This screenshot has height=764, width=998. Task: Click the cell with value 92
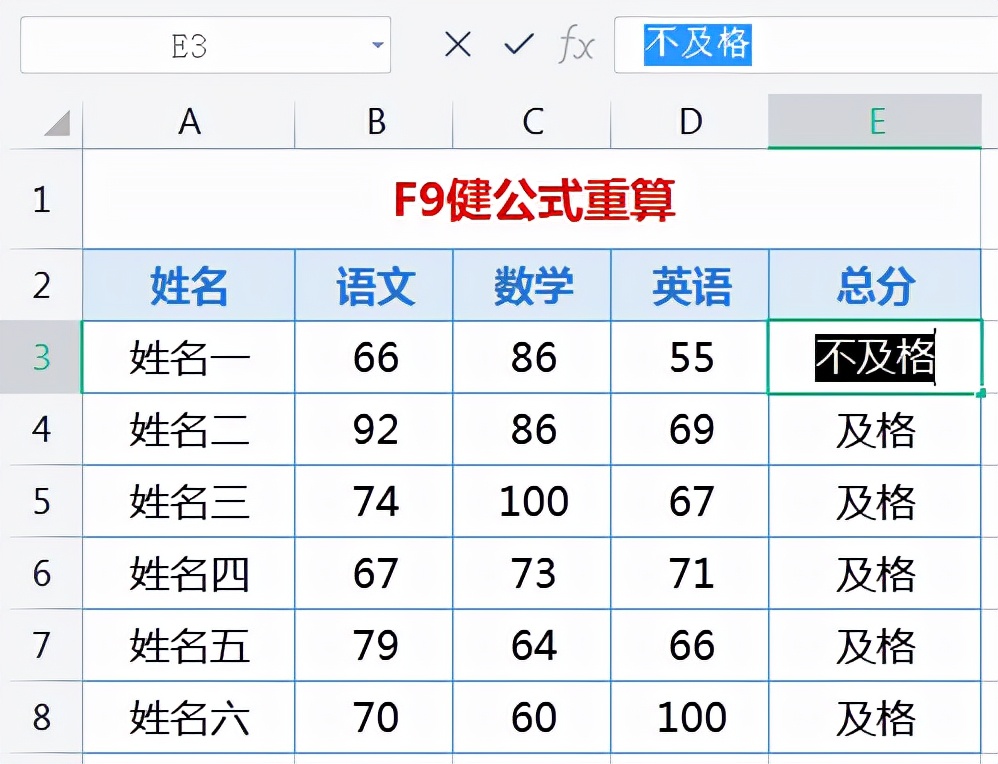[x=373, y=430]
